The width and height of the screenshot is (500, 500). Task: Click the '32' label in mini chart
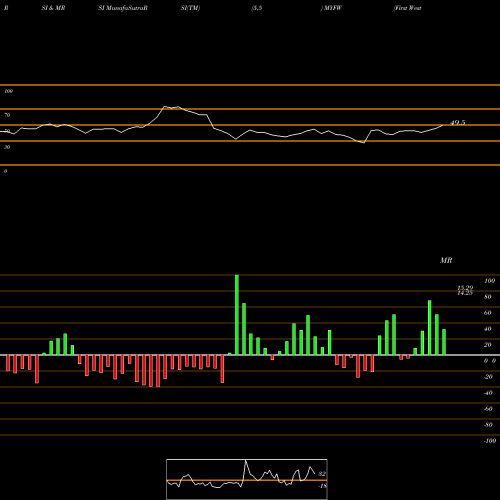[322, 474]
